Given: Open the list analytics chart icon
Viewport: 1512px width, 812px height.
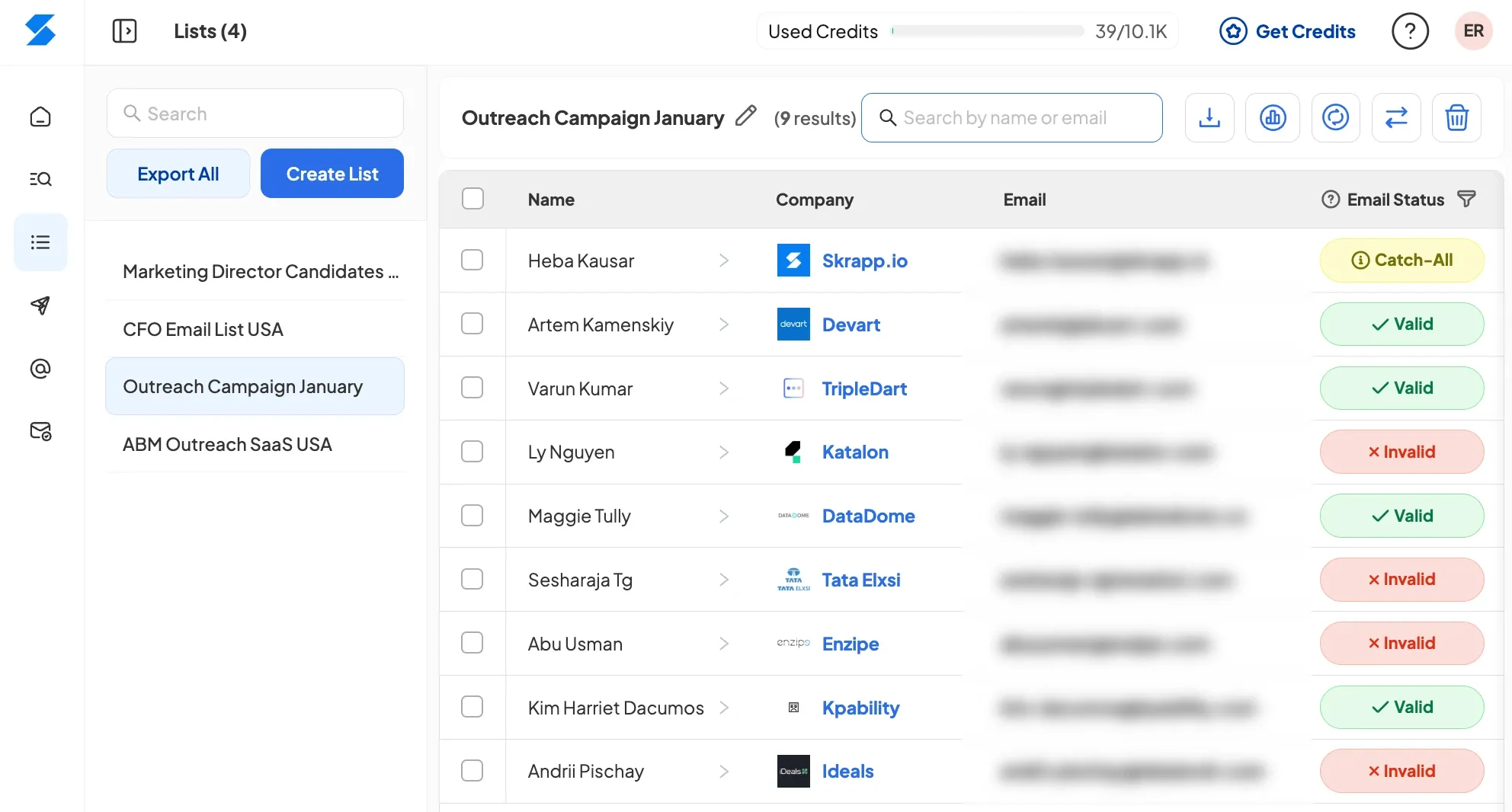Looking at the screenshot, I should pyautogui.click(x=1272, y=117).
